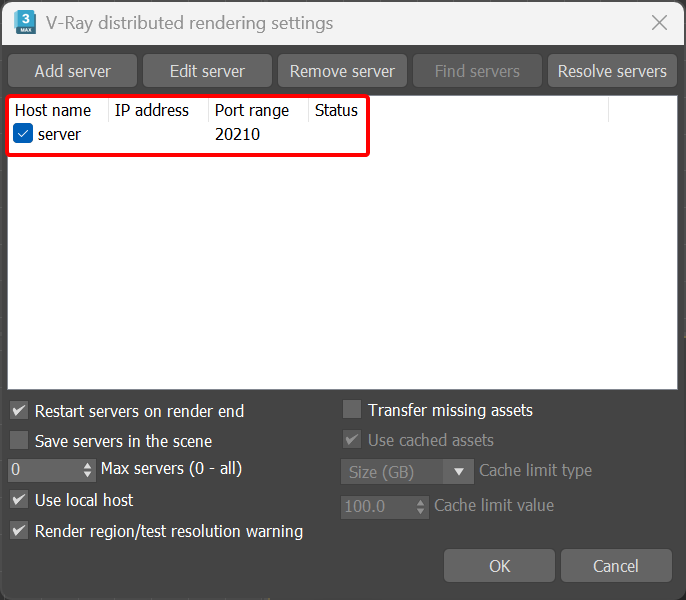
Task: Toggle the Use cached assets checkbox
Action: coord(352,439)
